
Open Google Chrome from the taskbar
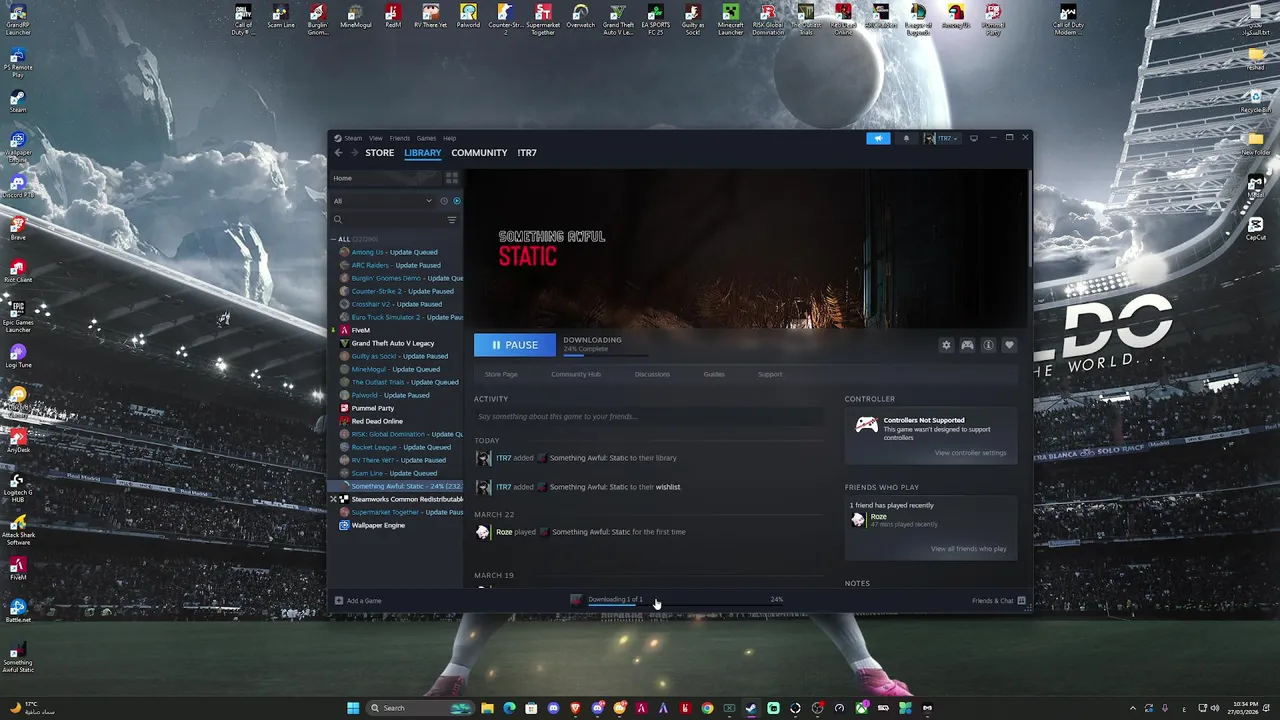707,708
